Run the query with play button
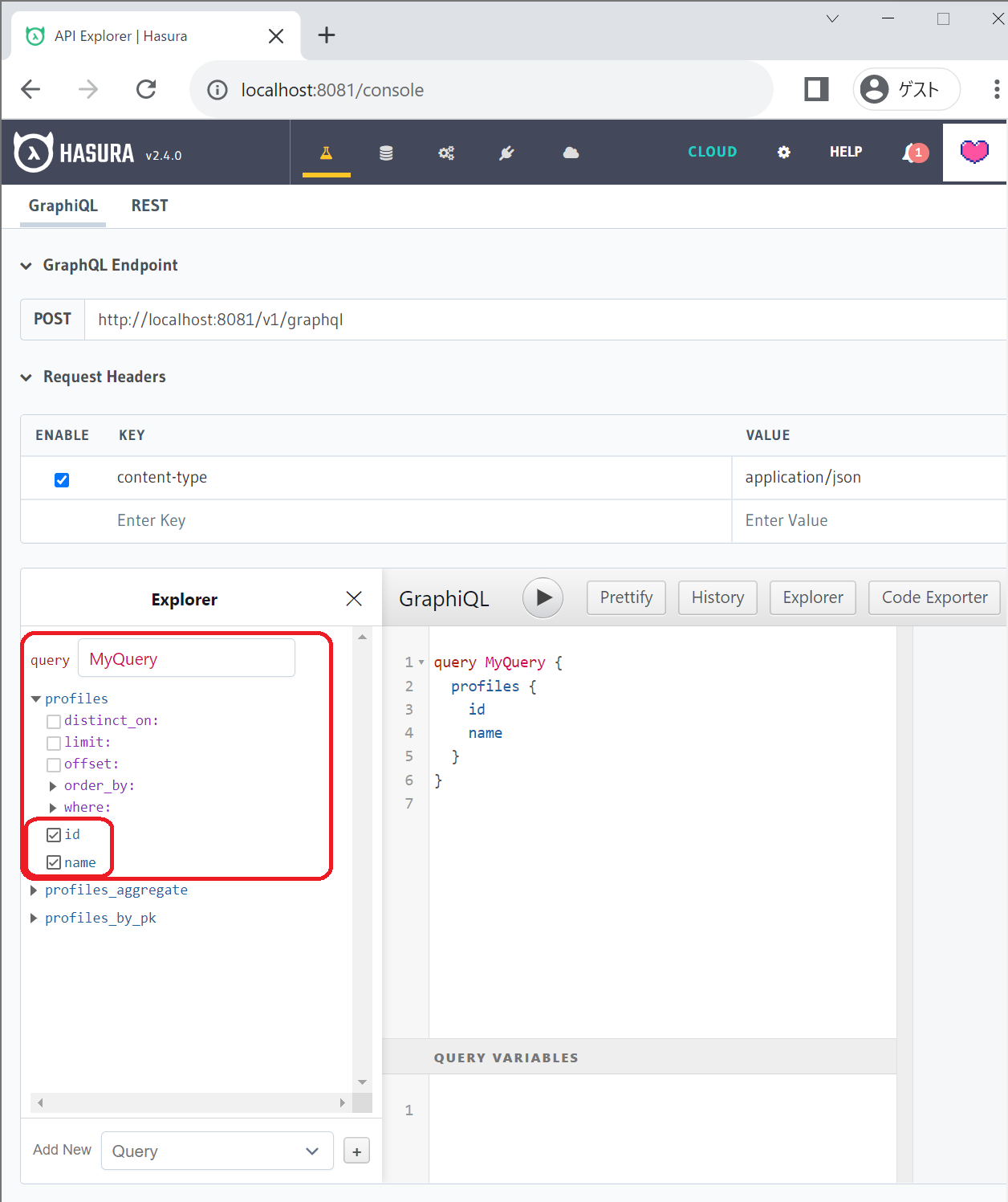Viewport: 1008px width, 1202px height. 543,598
